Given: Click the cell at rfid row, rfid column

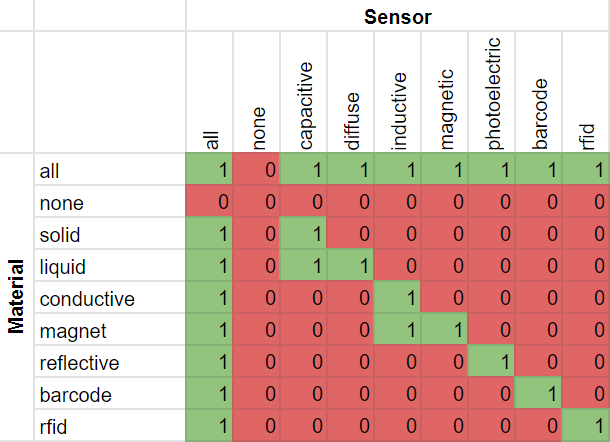Looking at the screenshot, I should point(586,427).
